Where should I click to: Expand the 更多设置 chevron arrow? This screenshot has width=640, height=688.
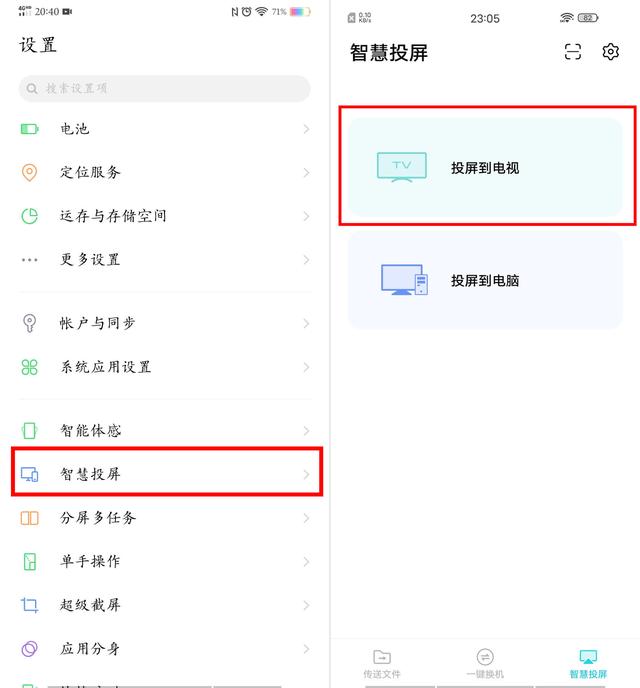[x=306, y=260]
